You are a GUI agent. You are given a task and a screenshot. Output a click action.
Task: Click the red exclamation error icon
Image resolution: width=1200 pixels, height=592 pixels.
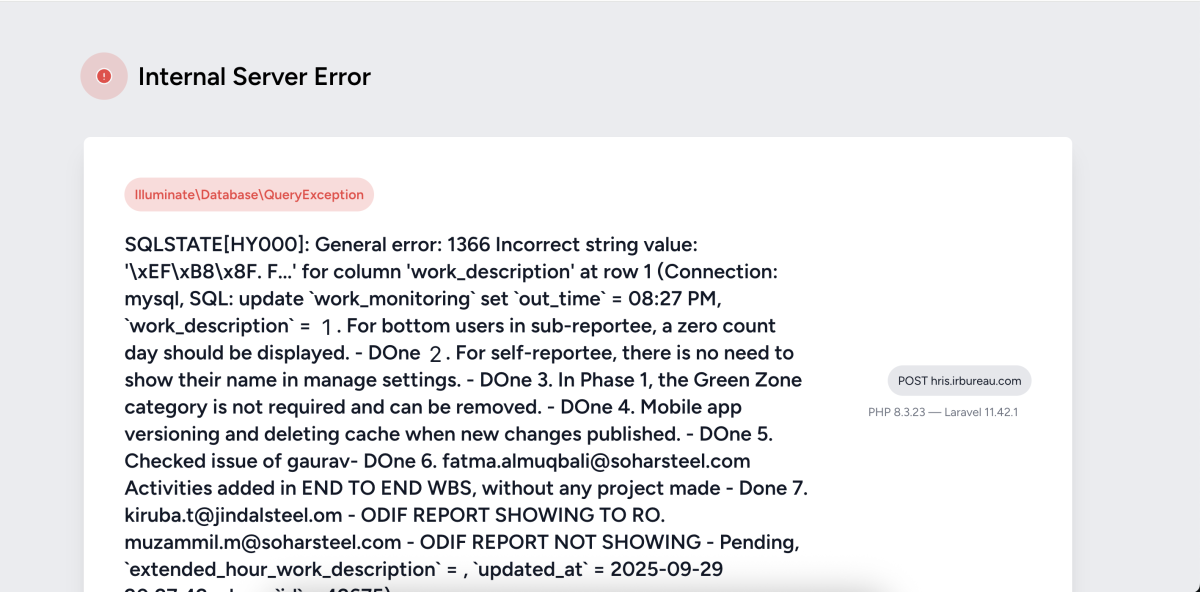coord(104,76)
